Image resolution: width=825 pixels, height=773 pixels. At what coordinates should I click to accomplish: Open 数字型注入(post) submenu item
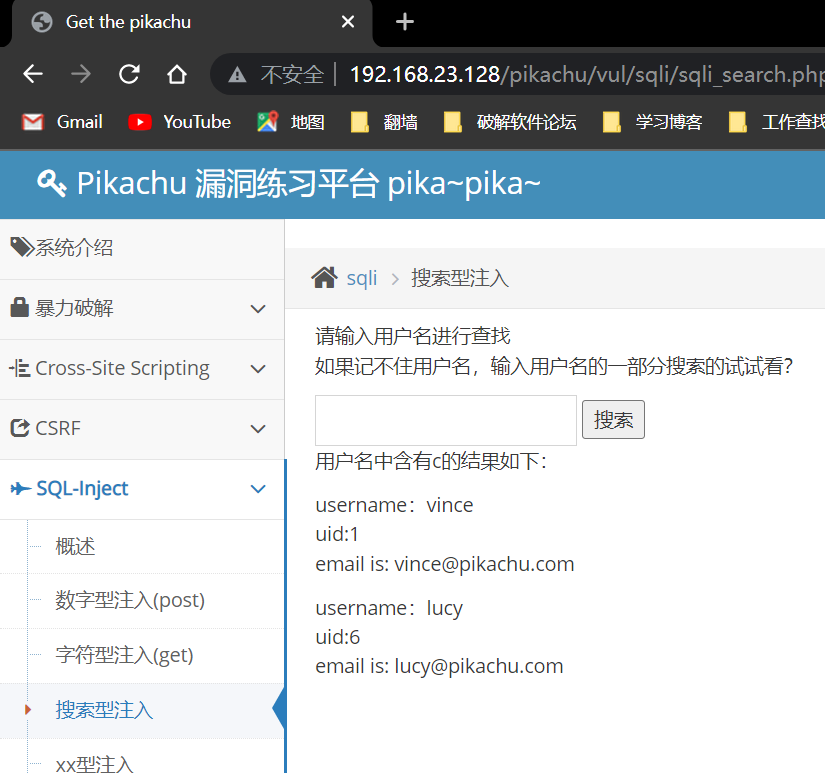click(x=130, y=600)
